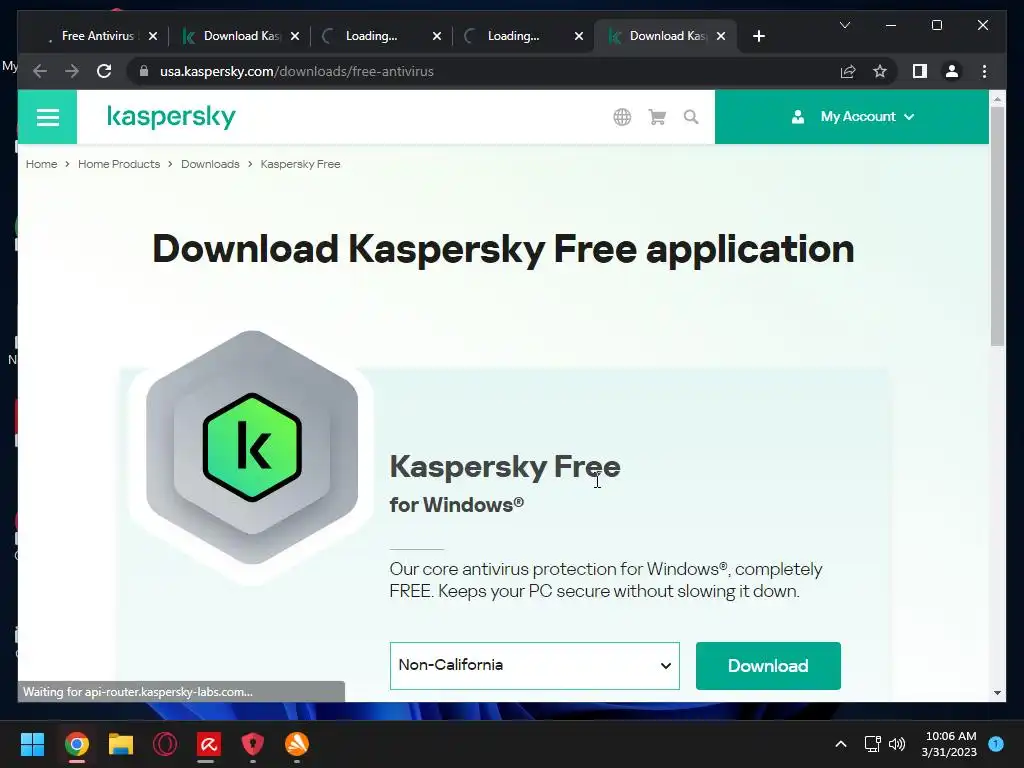
Task: Open red shield security taskbar app
Action: coord(253,744)
